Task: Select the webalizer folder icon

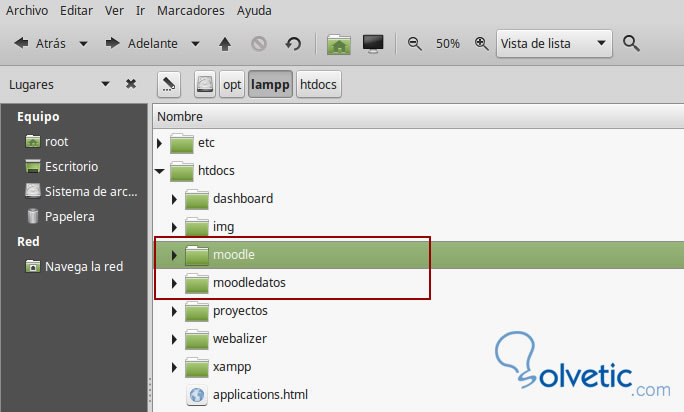Action: [x=197, y=339]
